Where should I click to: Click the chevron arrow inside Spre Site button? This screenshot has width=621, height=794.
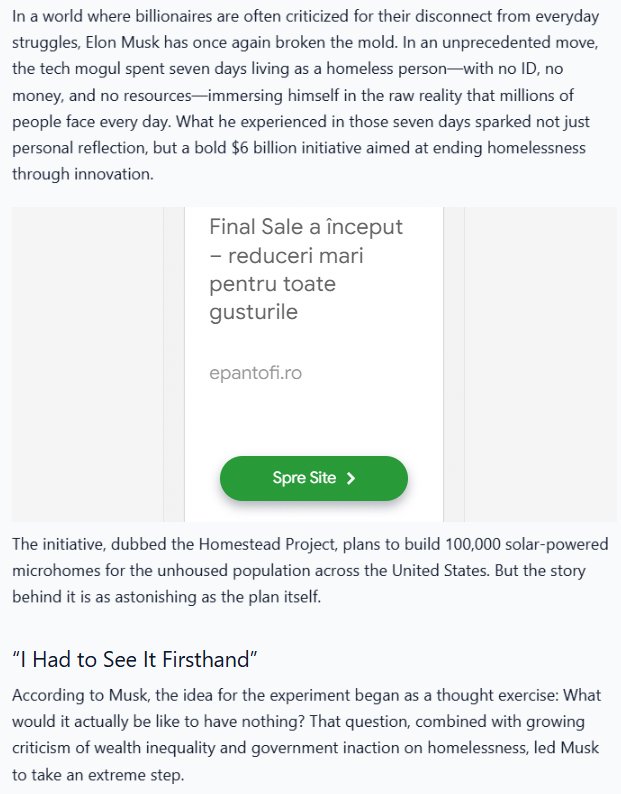[351, 478]
